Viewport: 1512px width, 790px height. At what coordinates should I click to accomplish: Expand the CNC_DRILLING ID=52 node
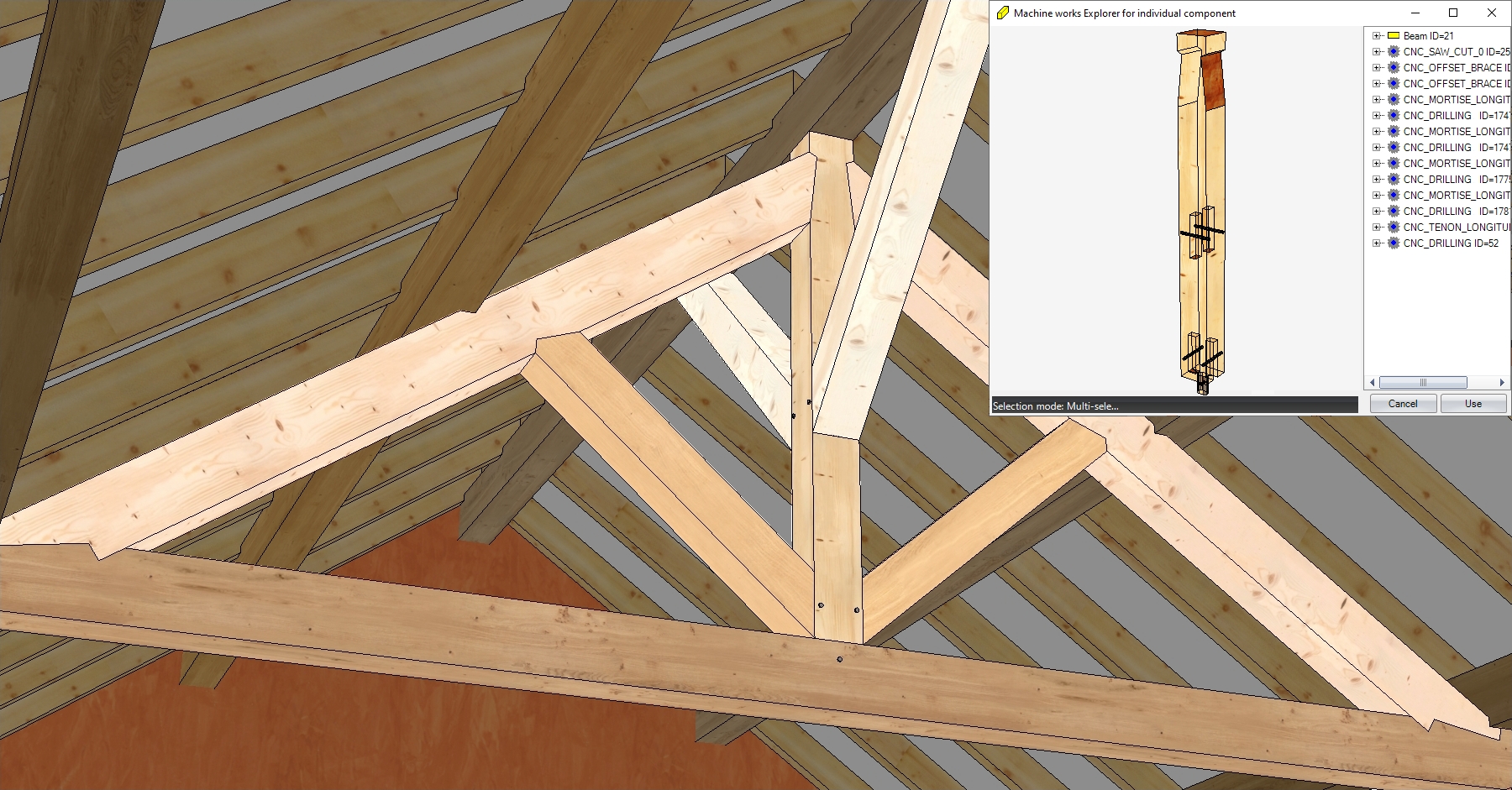click(1376, 243)
